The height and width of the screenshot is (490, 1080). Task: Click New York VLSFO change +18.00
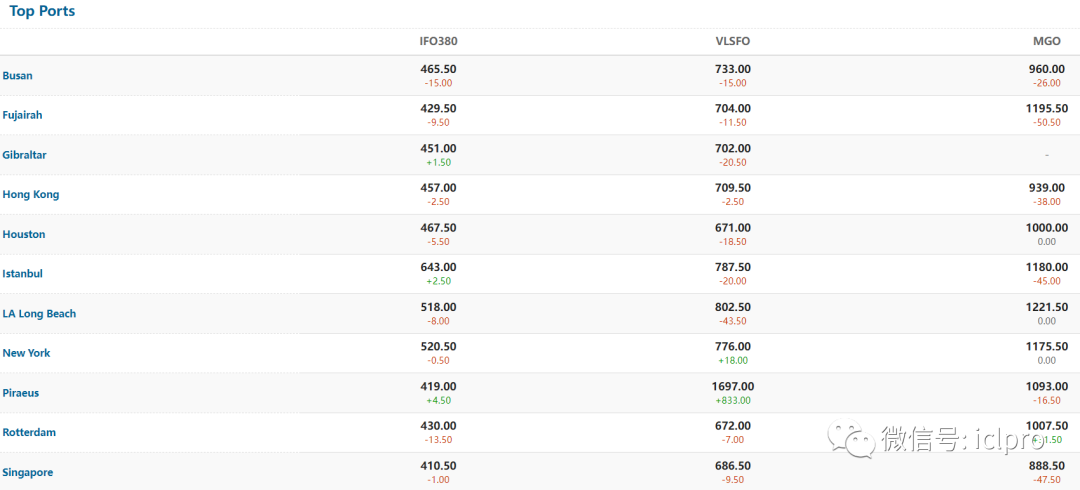point(733,360)
